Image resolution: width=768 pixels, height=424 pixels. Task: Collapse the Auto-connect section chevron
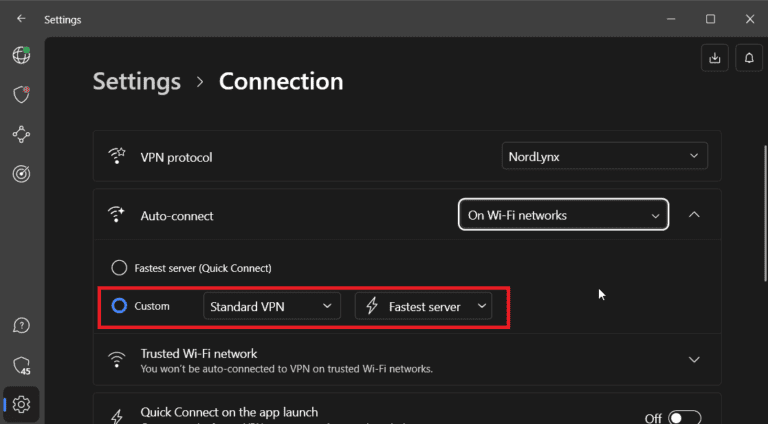695,215
